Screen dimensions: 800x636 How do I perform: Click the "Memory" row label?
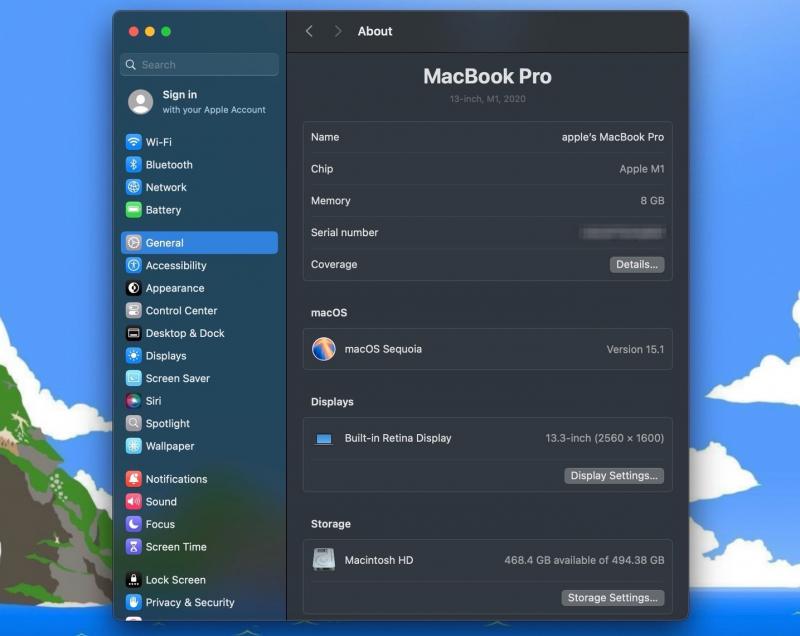pyautogui.click(x=331, y=201)
